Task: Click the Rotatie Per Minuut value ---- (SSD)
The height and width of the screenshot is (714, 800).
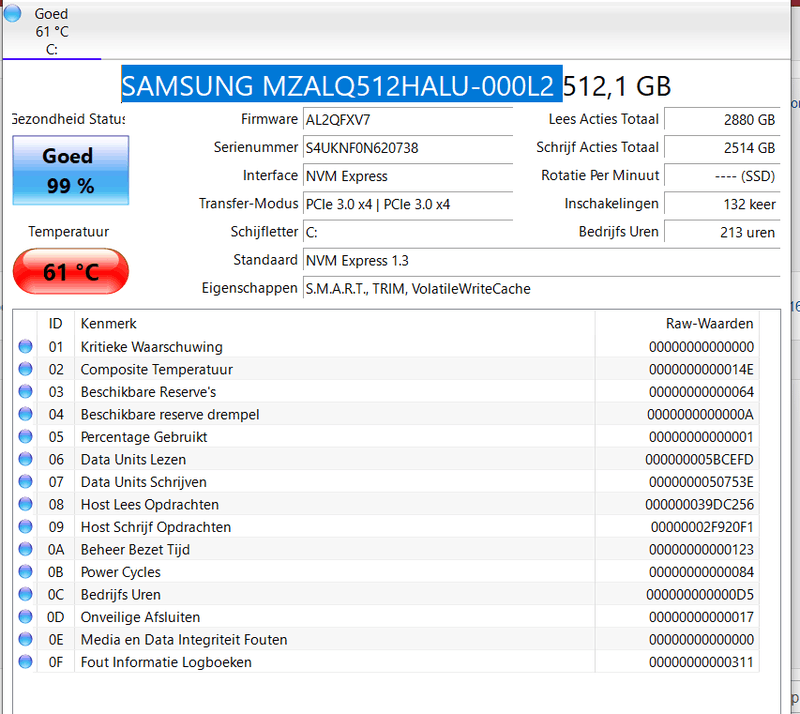Action: 722,176
